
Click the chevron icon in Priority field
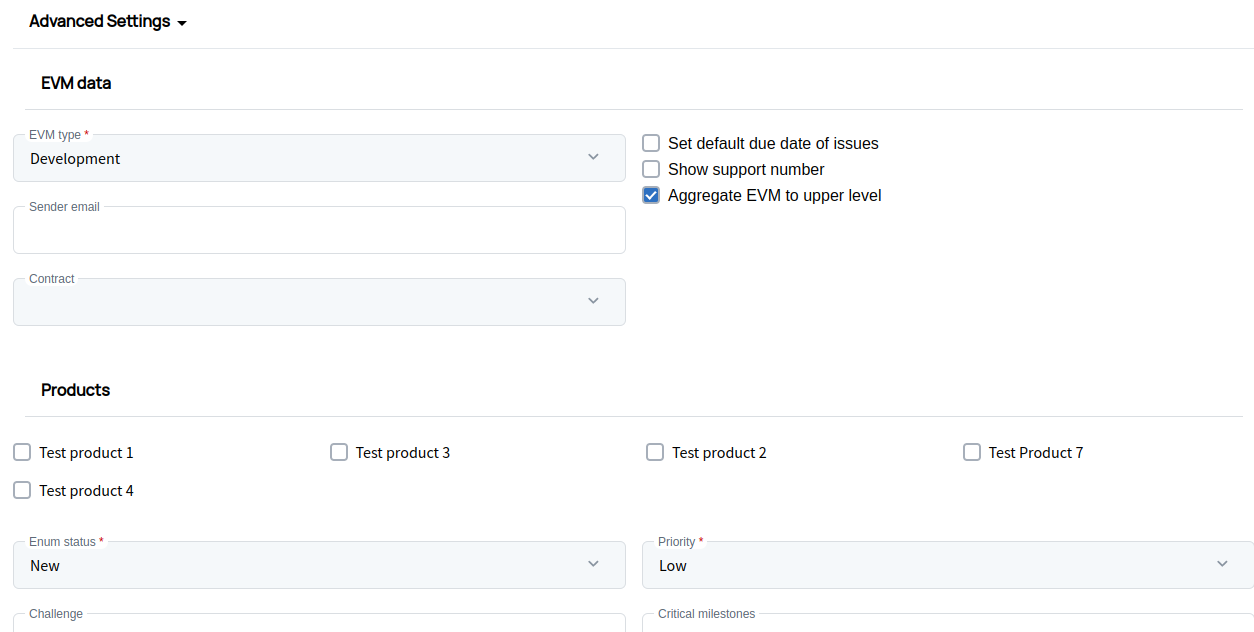pos(1222,564)
